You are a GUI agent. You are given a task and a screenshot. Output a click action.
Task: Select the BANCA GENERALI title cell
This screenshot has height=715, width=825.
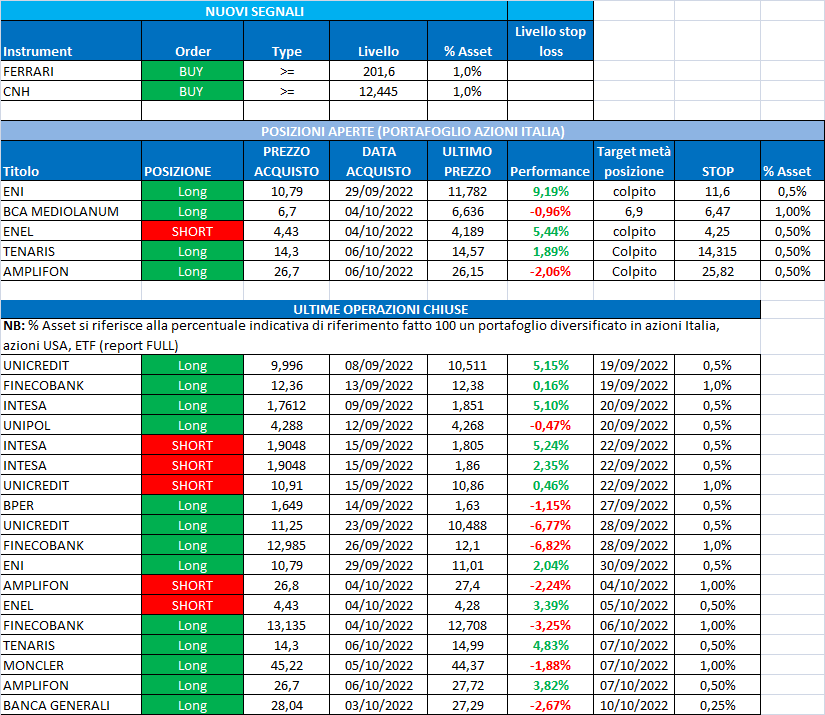[71, 705]
